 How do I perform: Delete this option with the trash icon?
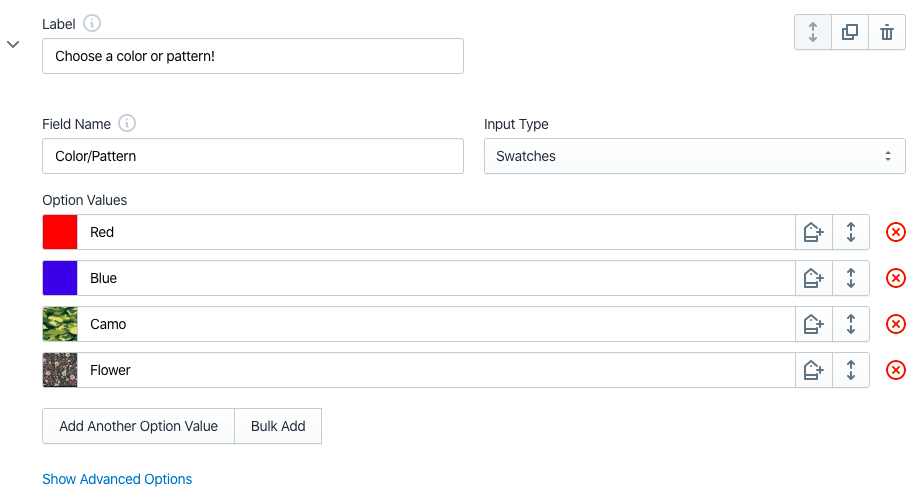pyautogui.click(x=887, y=32)
